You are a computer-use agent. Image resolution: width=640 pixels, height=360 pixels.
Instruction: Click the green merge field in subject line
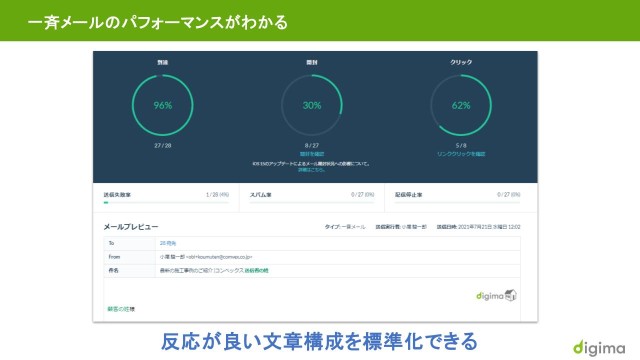[x=256, y=271]
